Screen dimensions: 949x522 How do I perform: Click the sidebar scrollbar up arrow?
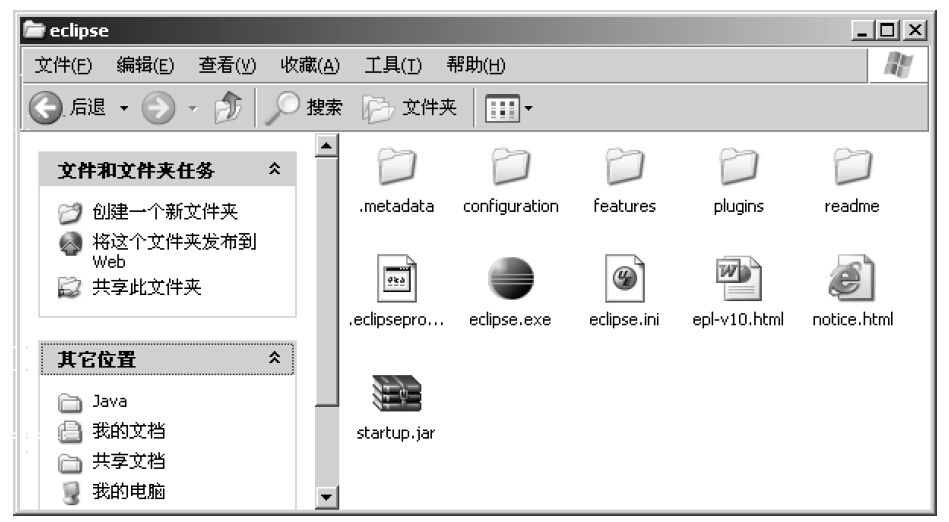327,145
